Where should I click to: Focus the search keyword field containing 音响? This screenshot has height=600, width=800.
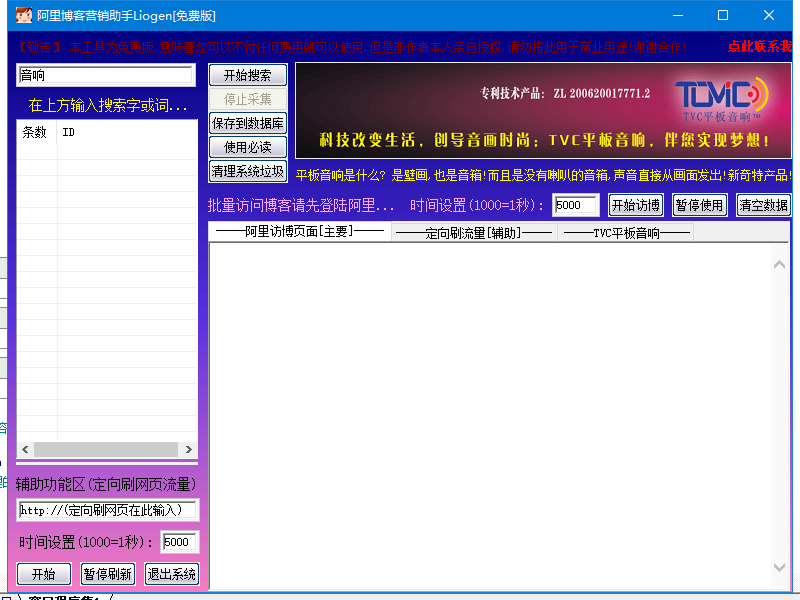click(106, 76)
